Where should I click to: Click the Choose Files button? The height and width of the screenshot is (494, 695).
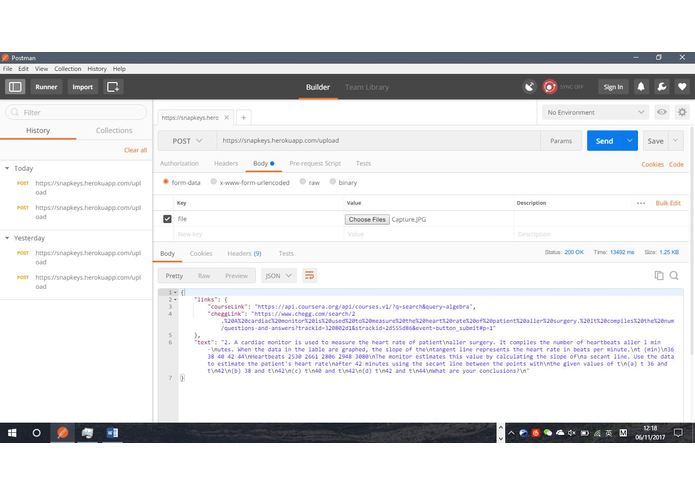367,219
